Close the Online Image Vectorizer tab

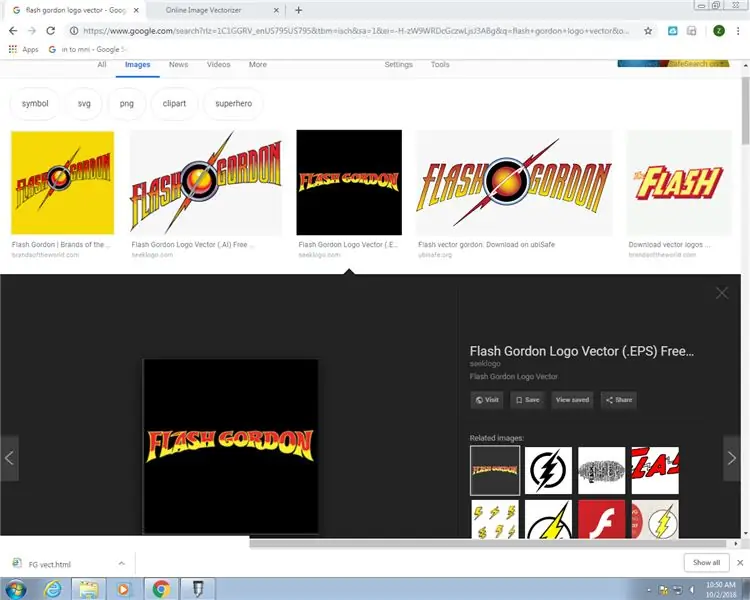[276, 10]
